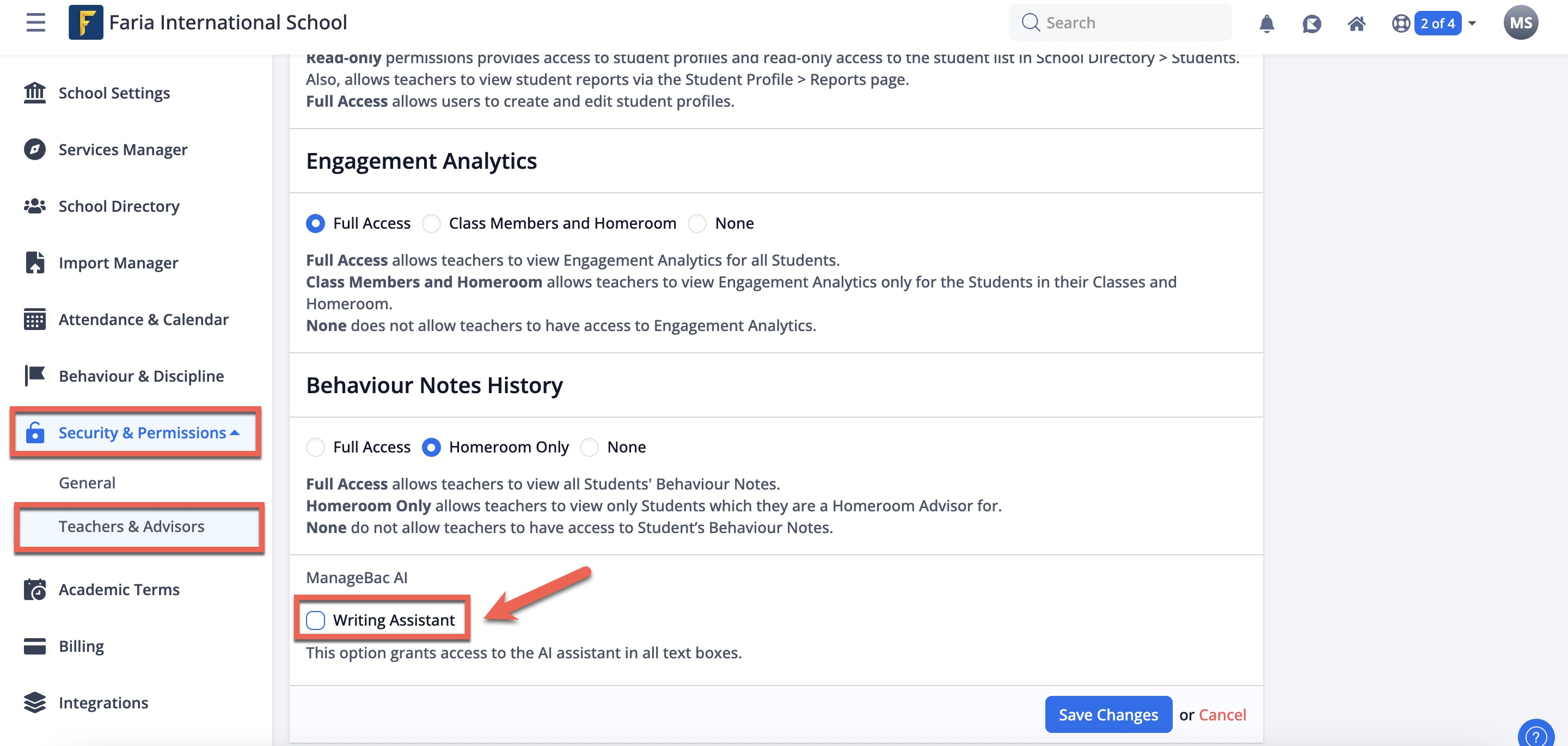Open the messages chat icon
The image size is (1568, 746).
coord(1311,24)
